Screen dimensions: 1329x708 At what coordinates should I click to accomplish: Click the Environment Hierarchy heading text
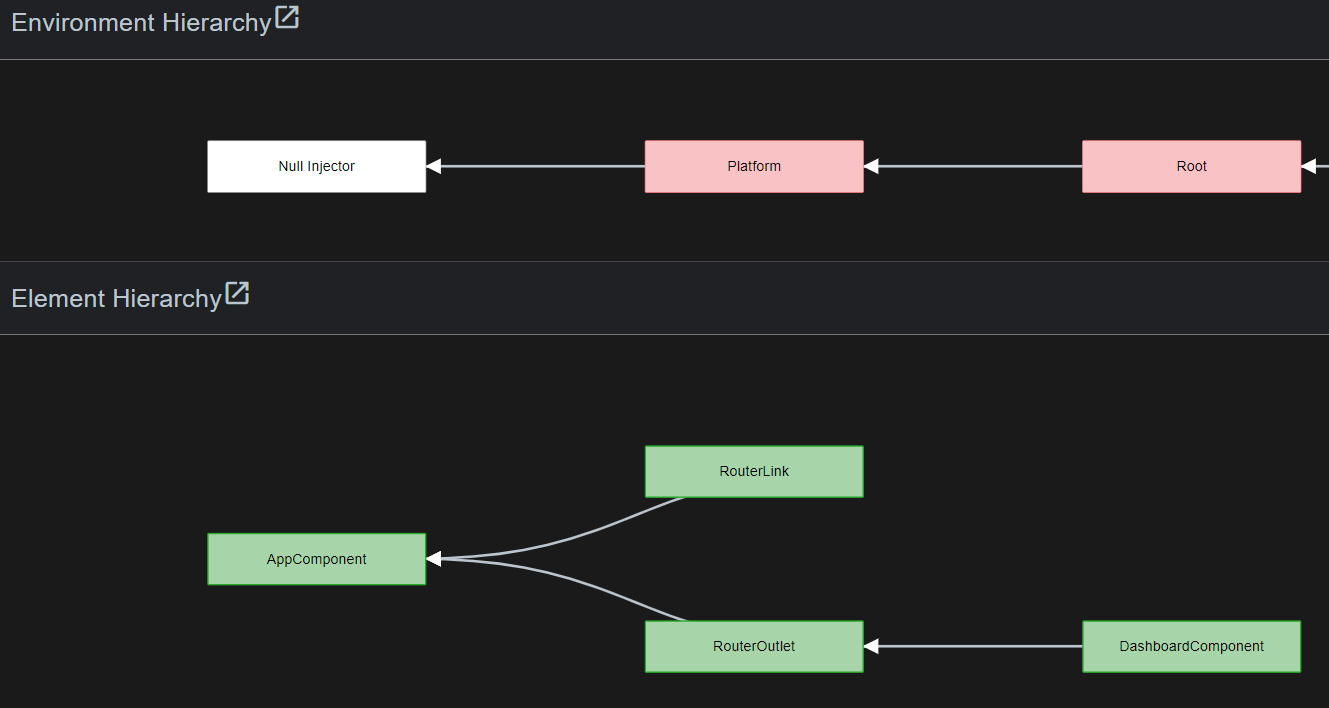pyautogui.click(x=141, y=22)
